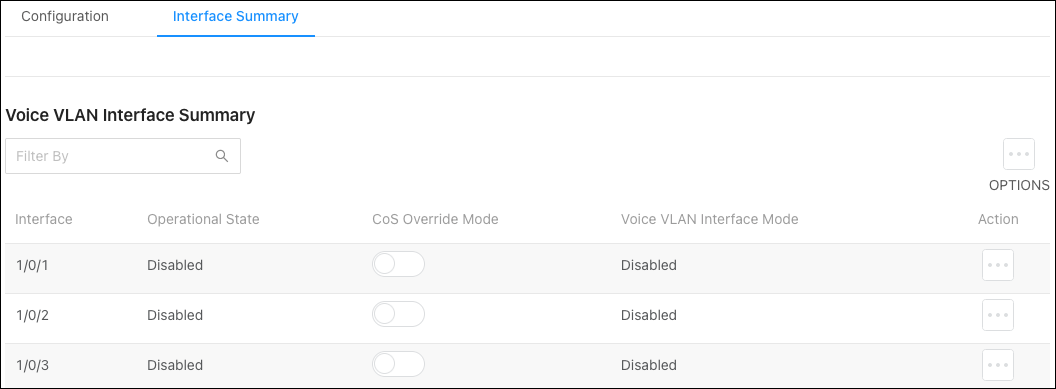Toggle CoS Override Mode for 1/0/1

tap(398, 264)
